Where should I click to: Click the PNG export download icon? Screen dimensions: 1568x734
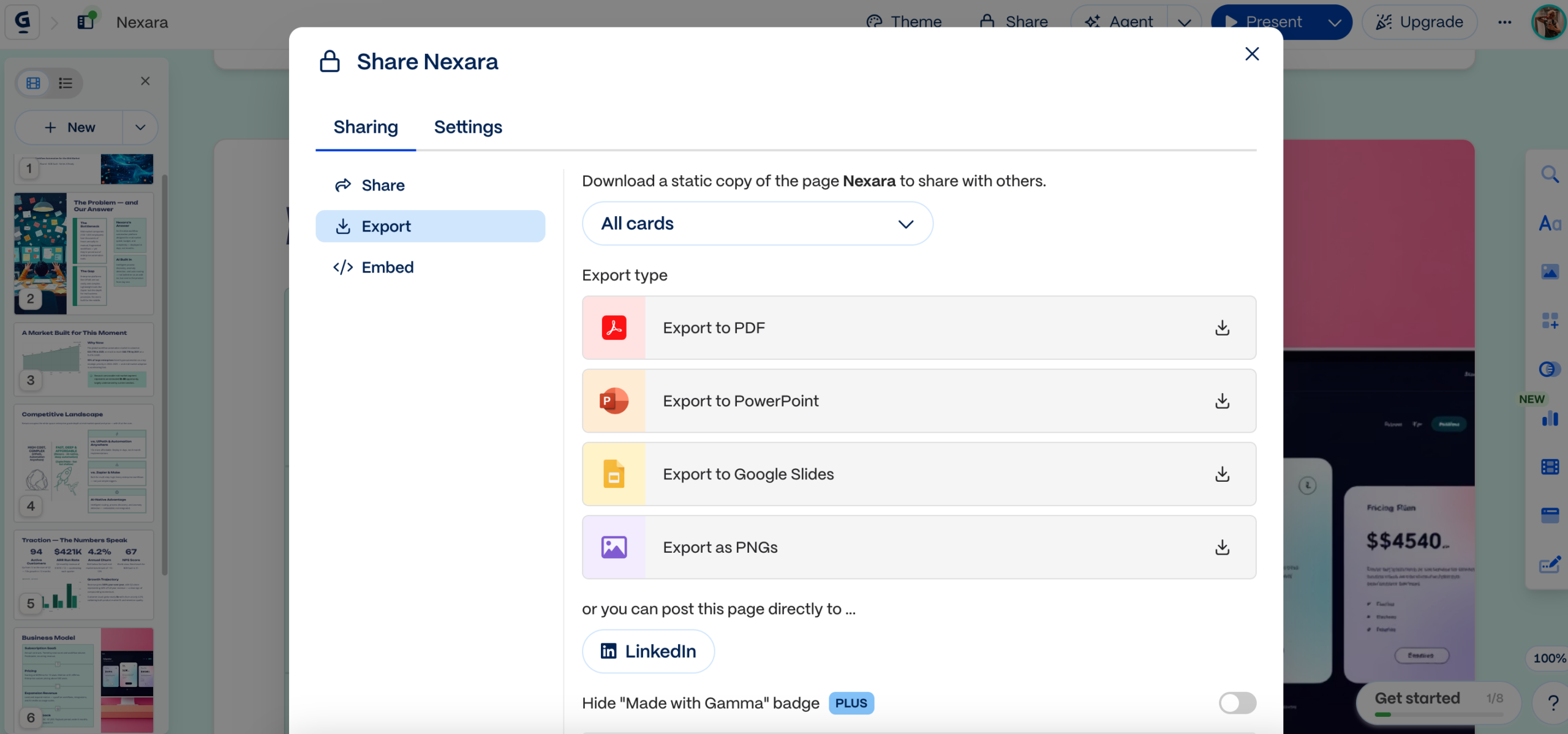click(x=1222, y=547)
